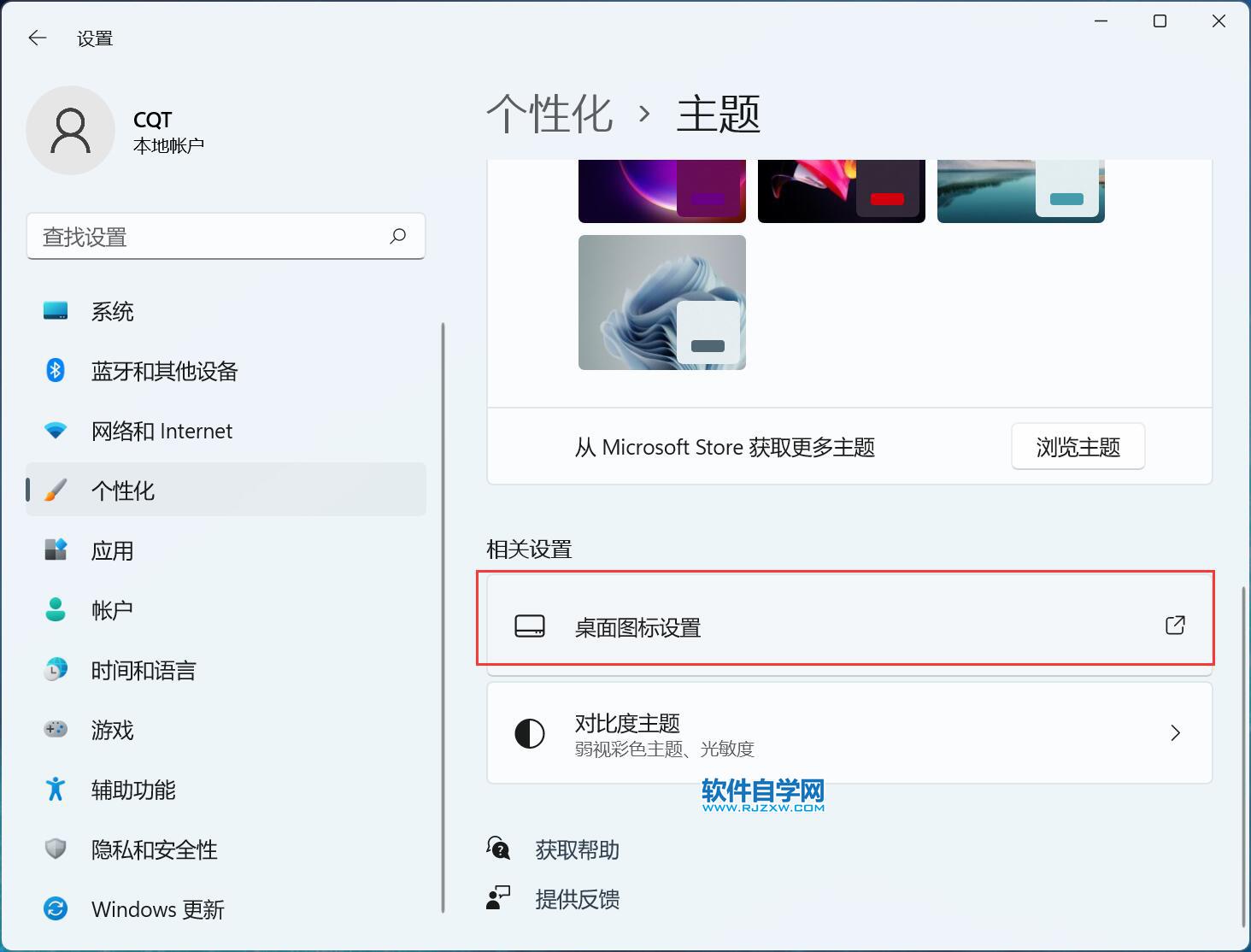The image size is (1251, 952).
Task: Open 桌面图标设置
Action: click(849, 626)
